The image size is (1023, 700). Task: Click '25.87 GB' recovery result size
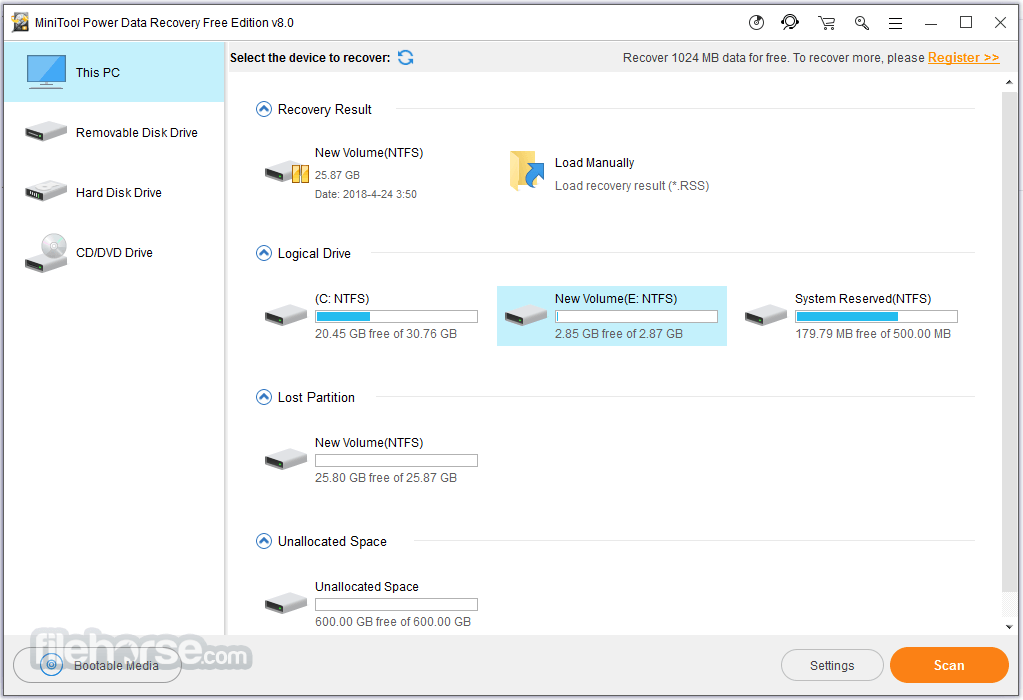337,175
